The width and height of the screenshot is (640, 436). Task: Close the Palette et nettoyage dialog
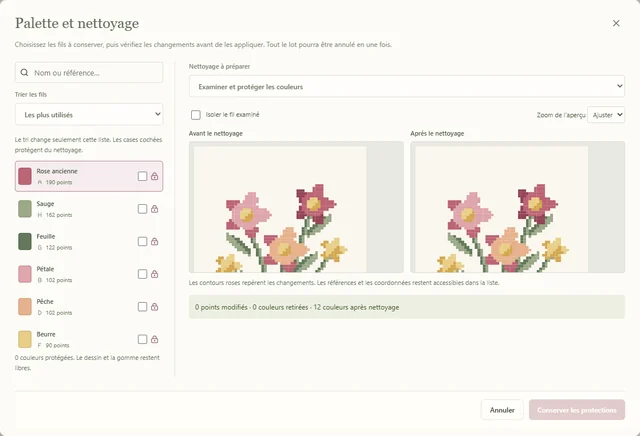coord(616,23)
